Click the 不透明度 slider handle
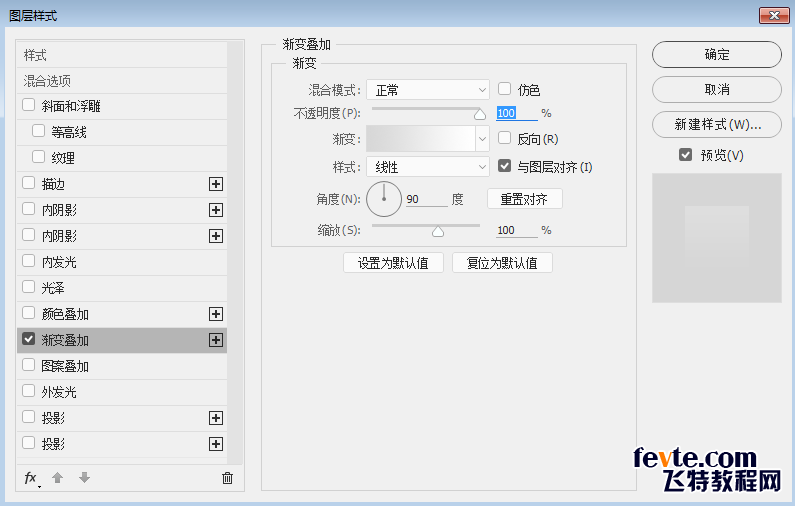The width and height of the screenshot is (795, 506). click(480, 115)
